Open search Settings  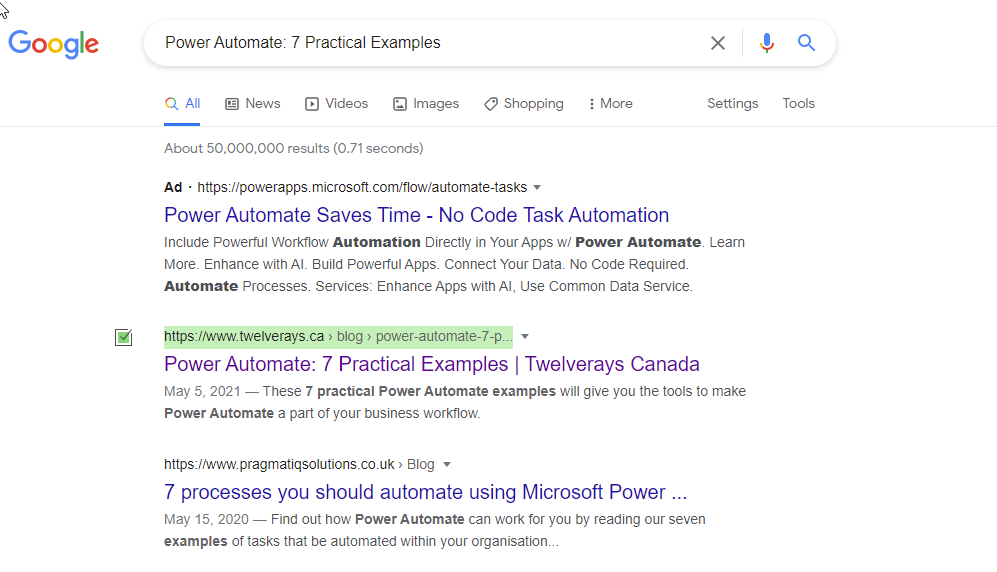tap(732, 104)
